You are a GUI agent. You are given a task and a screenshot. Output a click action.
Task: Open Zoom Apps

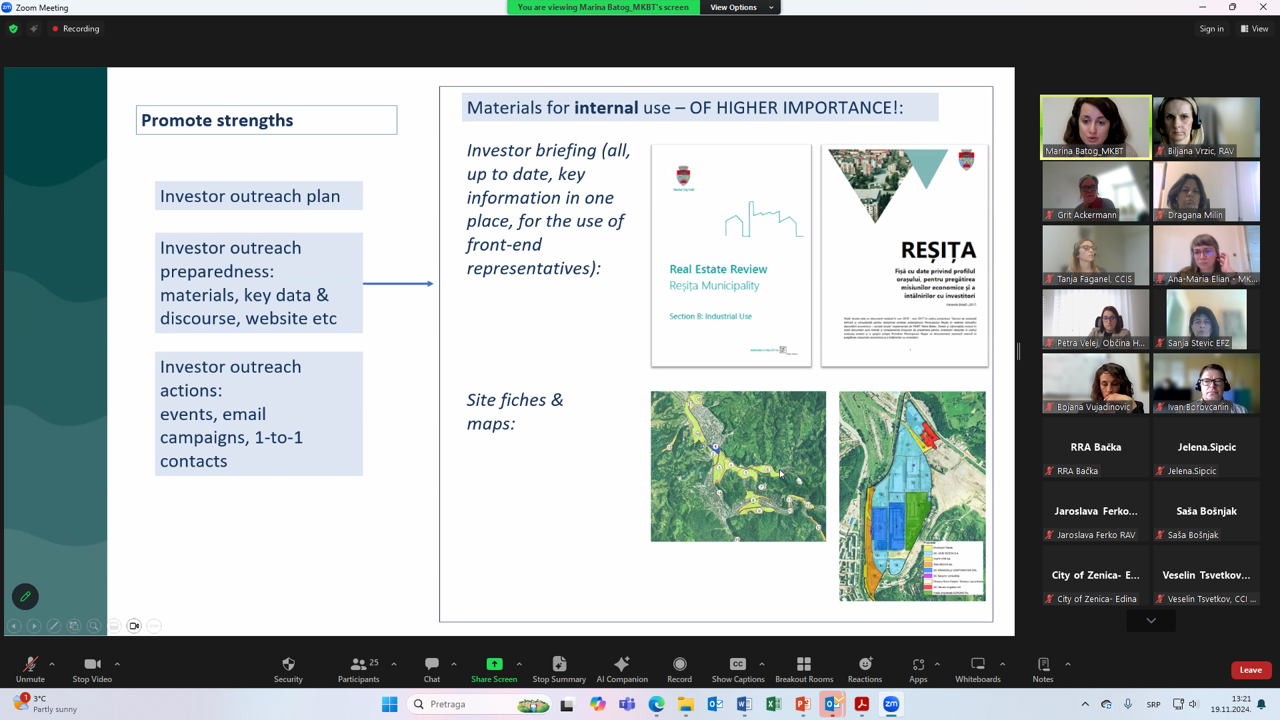pyautogui.click(x=918, y=669)
